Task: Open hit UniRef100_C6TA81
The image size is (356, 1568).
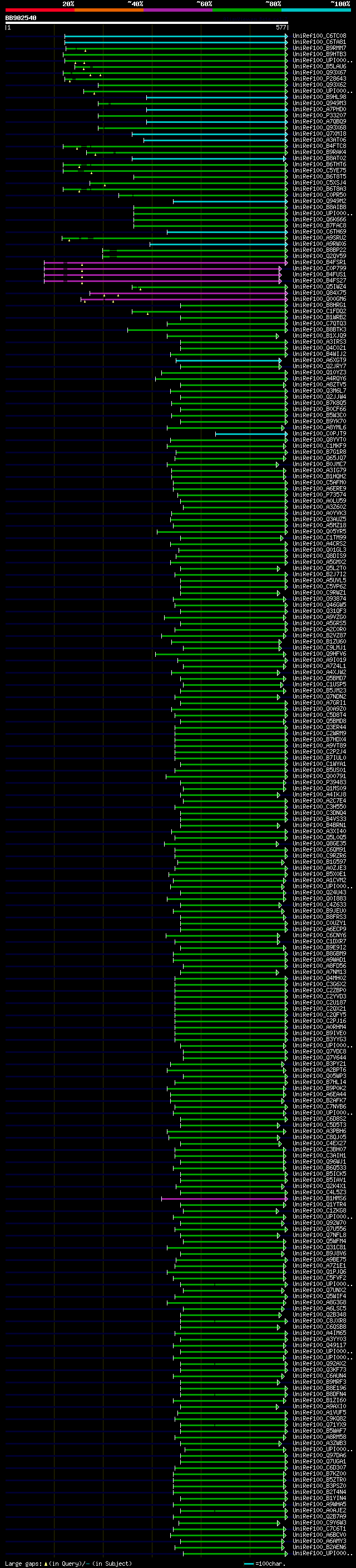Action: click(319, 42)
